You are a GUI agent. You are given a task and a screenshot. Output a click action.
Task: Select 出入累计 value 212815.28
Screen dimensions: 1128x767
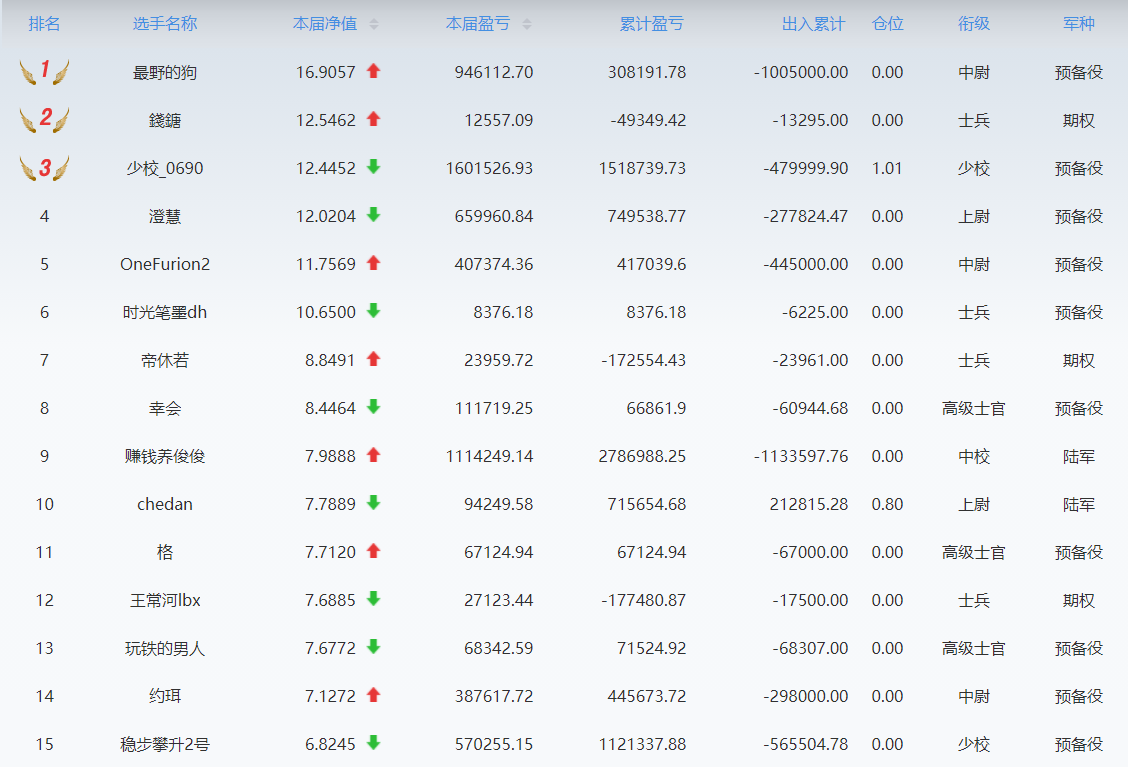tap(809, 504)
